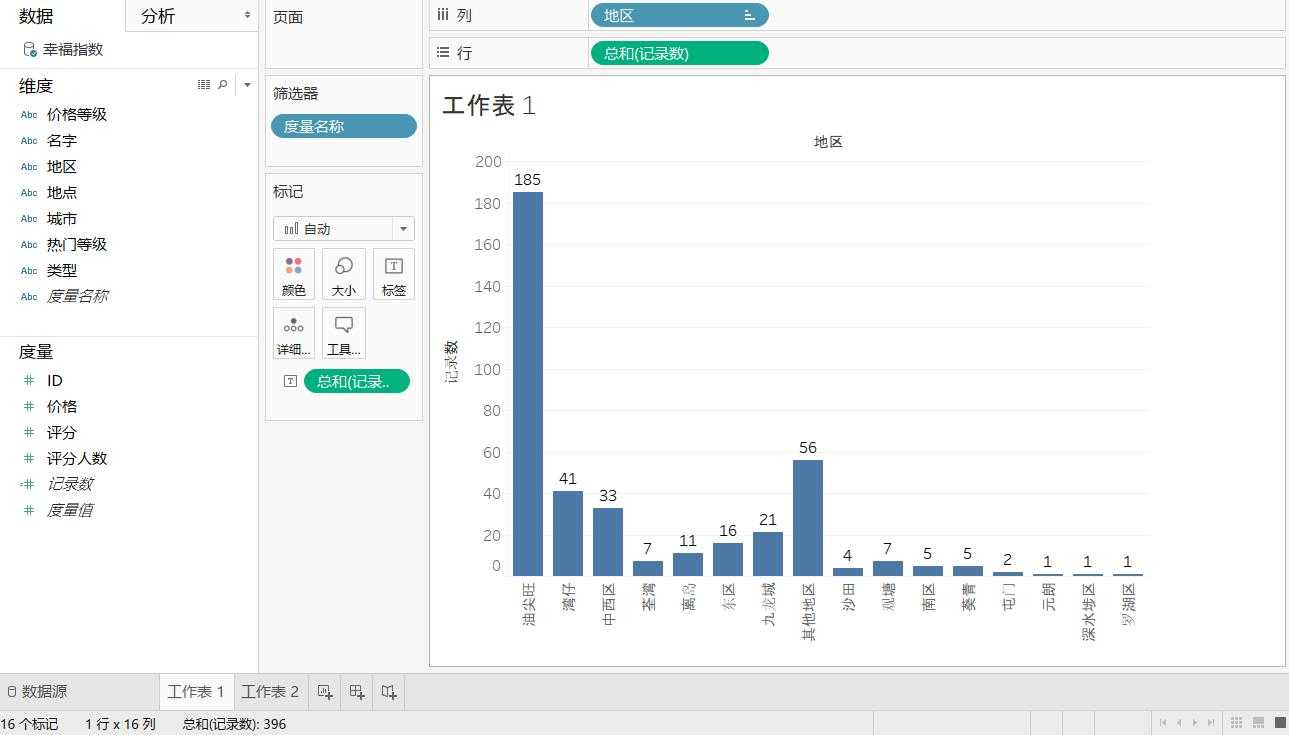Click 总和(记录数): 396 in status bar
This screenshot has height=735, width=1289.
[234, 724]
